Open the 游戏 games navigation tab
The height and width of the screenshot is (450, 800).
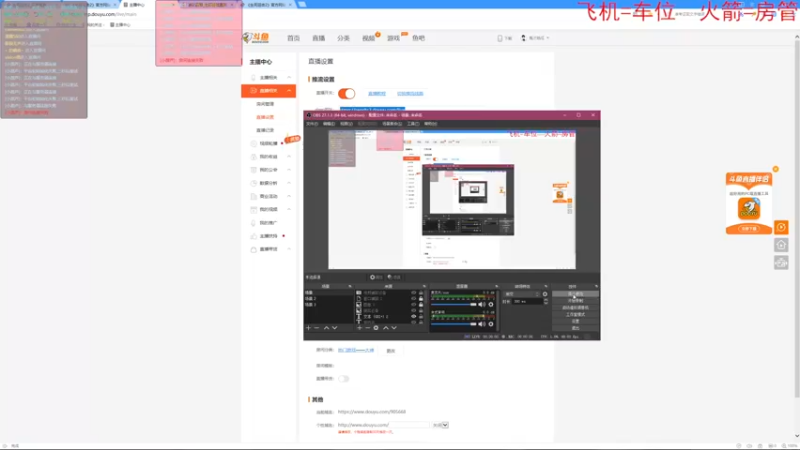pyautogui.click(x=393, y=38)
